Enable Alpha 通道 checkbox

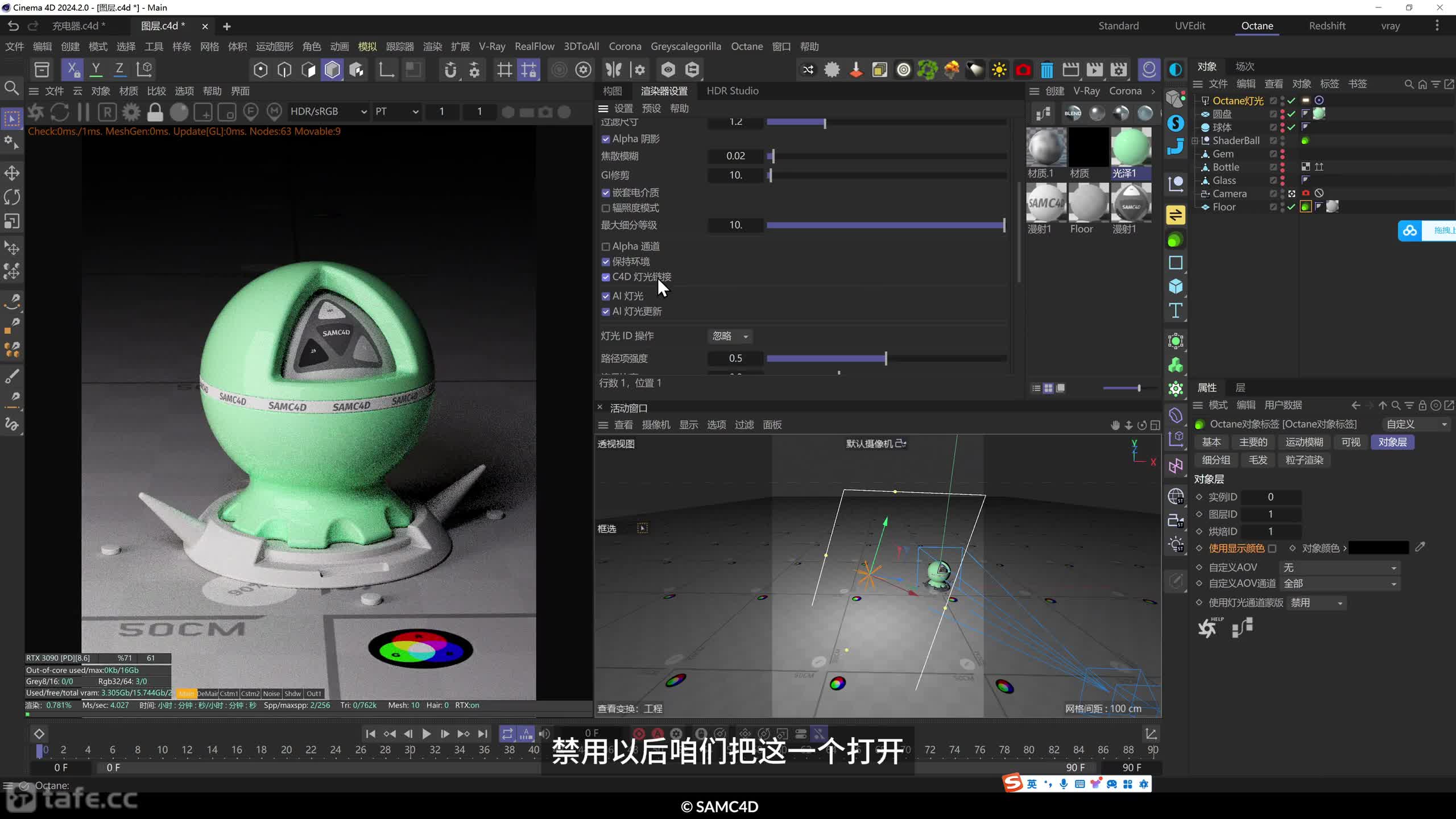pyautogui.click(x=606, y=246)
